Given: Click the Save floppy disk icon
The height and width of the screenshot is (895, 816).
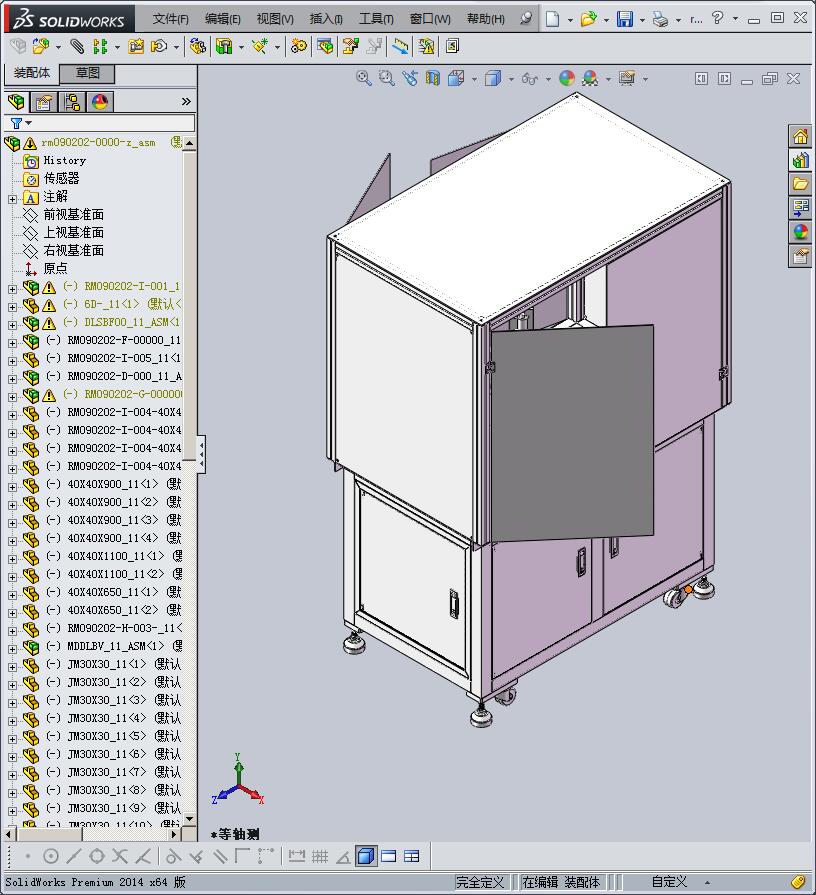Looking at the screenshot, I should click(625, 19).
